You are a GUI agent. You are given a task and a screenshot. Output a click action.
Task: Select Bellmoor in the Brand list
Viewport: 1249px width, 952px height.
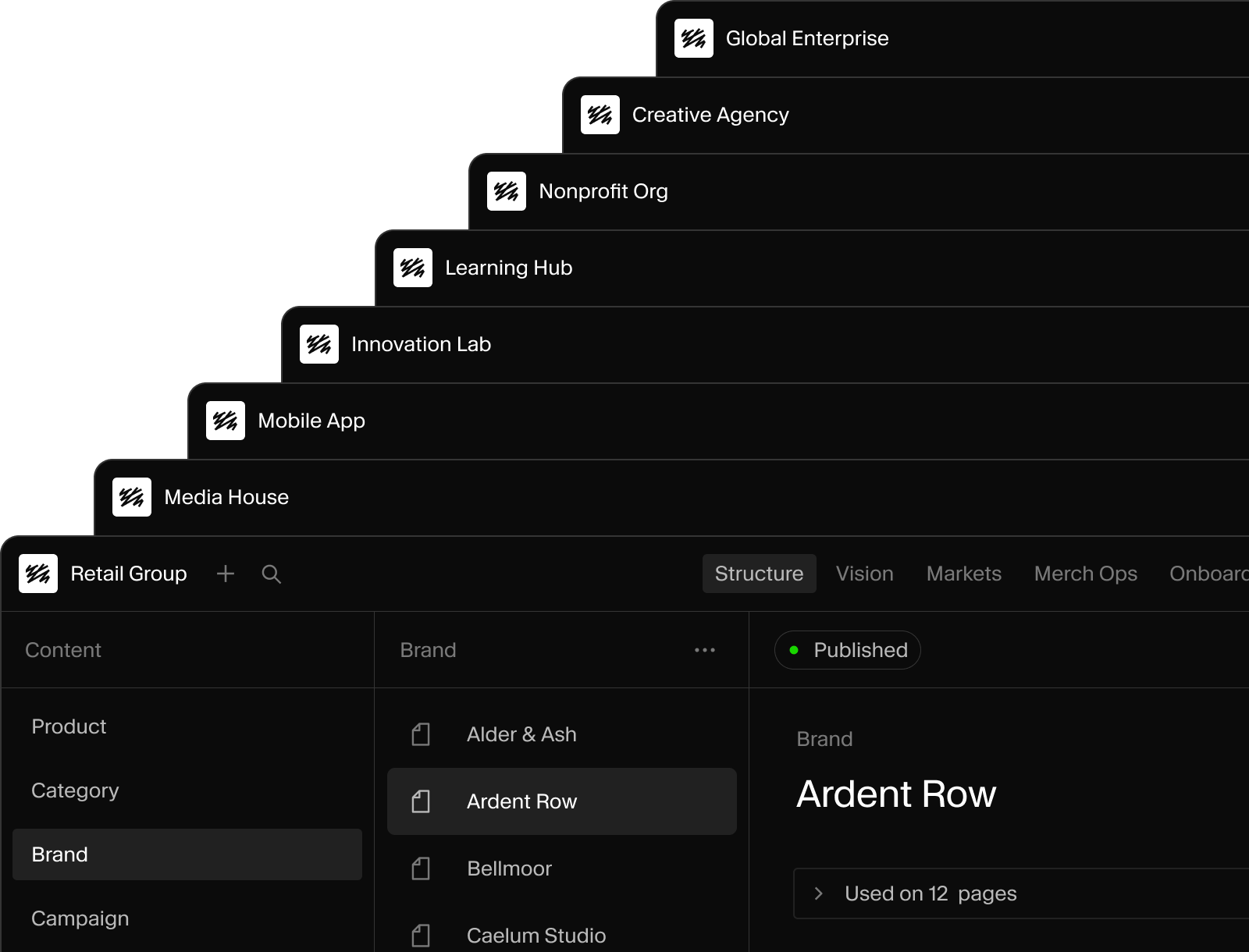[x=562, y=869]
